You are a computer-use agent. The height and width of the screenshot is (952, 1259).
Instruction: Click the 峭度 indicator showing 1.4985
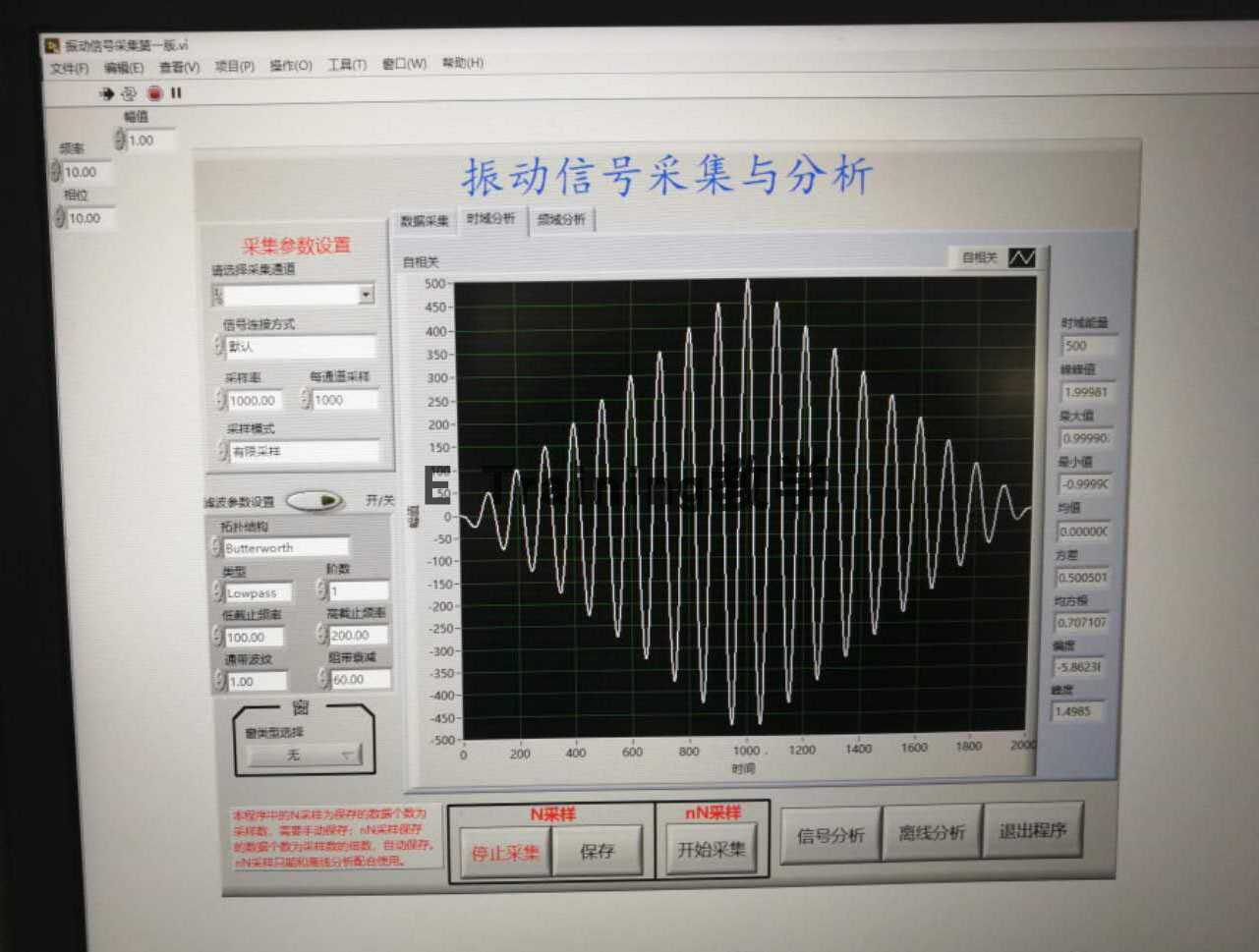coord(1077,711)
